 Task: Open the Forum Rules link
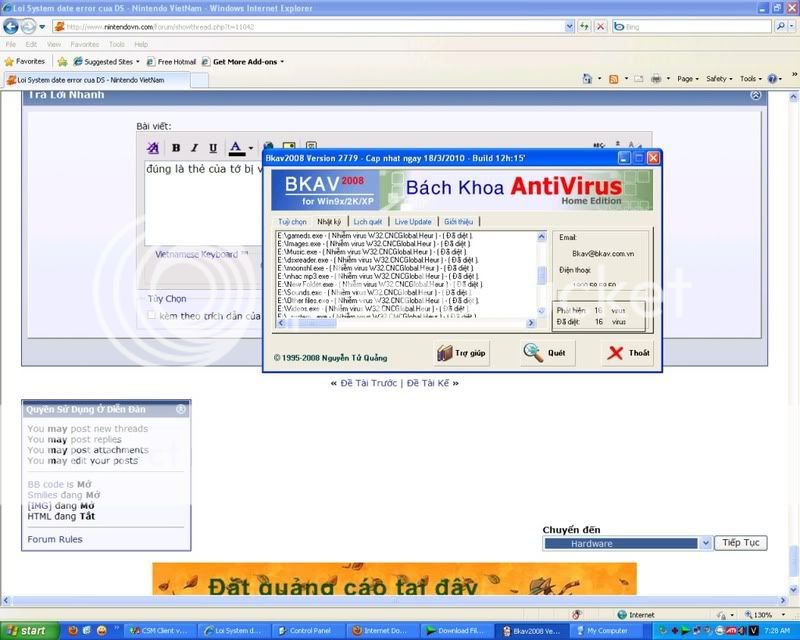click(x=55, y=539)
